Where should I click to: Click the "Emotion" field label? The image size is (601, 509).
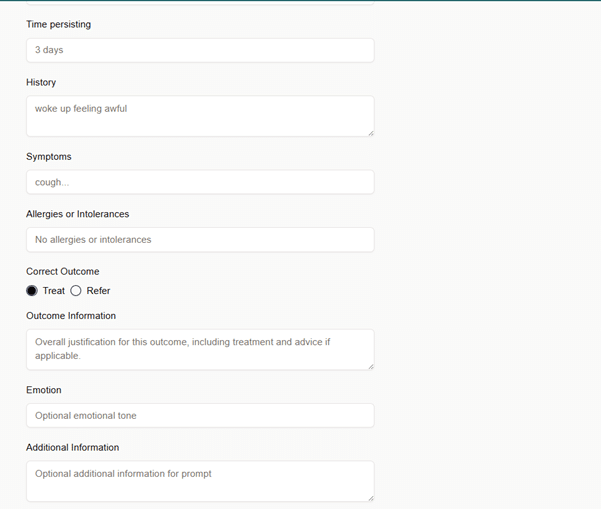[x=44, y=390]
